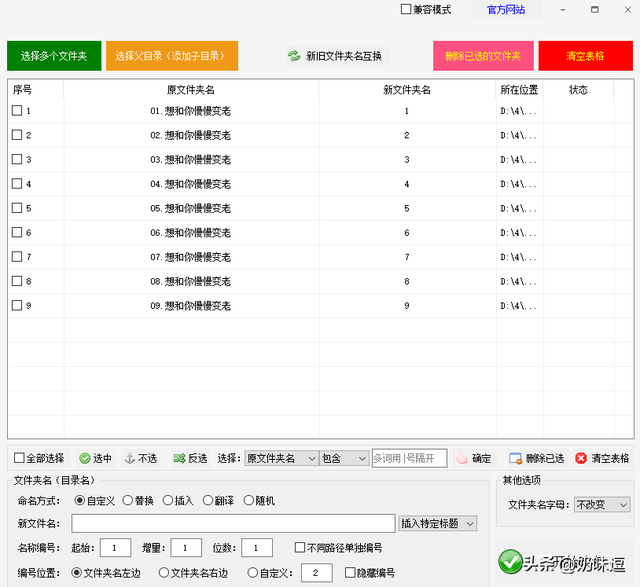This screenshot has width=640, height=587.
Task: Click new folder name cell 7
Action: [x=407, y=257]
